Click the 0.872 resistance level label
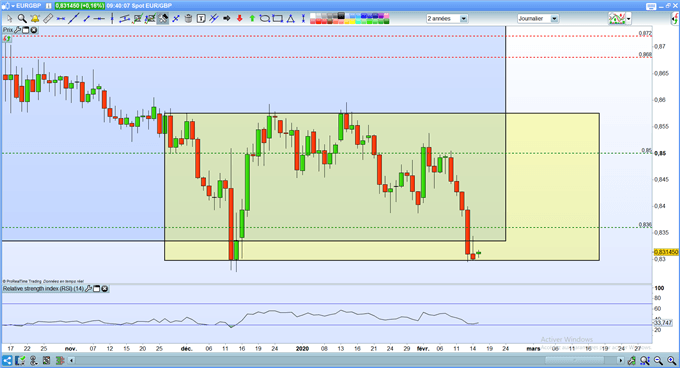The image size is (680, 368). pyautogui.click(x=645, y=33)
